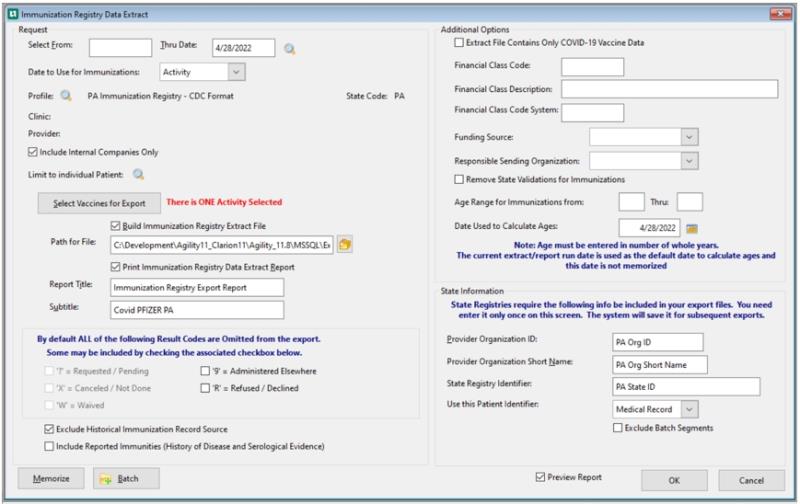Viewport: 800px width, 504px height.
Task: Open the Profile lookup magnifier icon
Action: (x=66, y=95)
